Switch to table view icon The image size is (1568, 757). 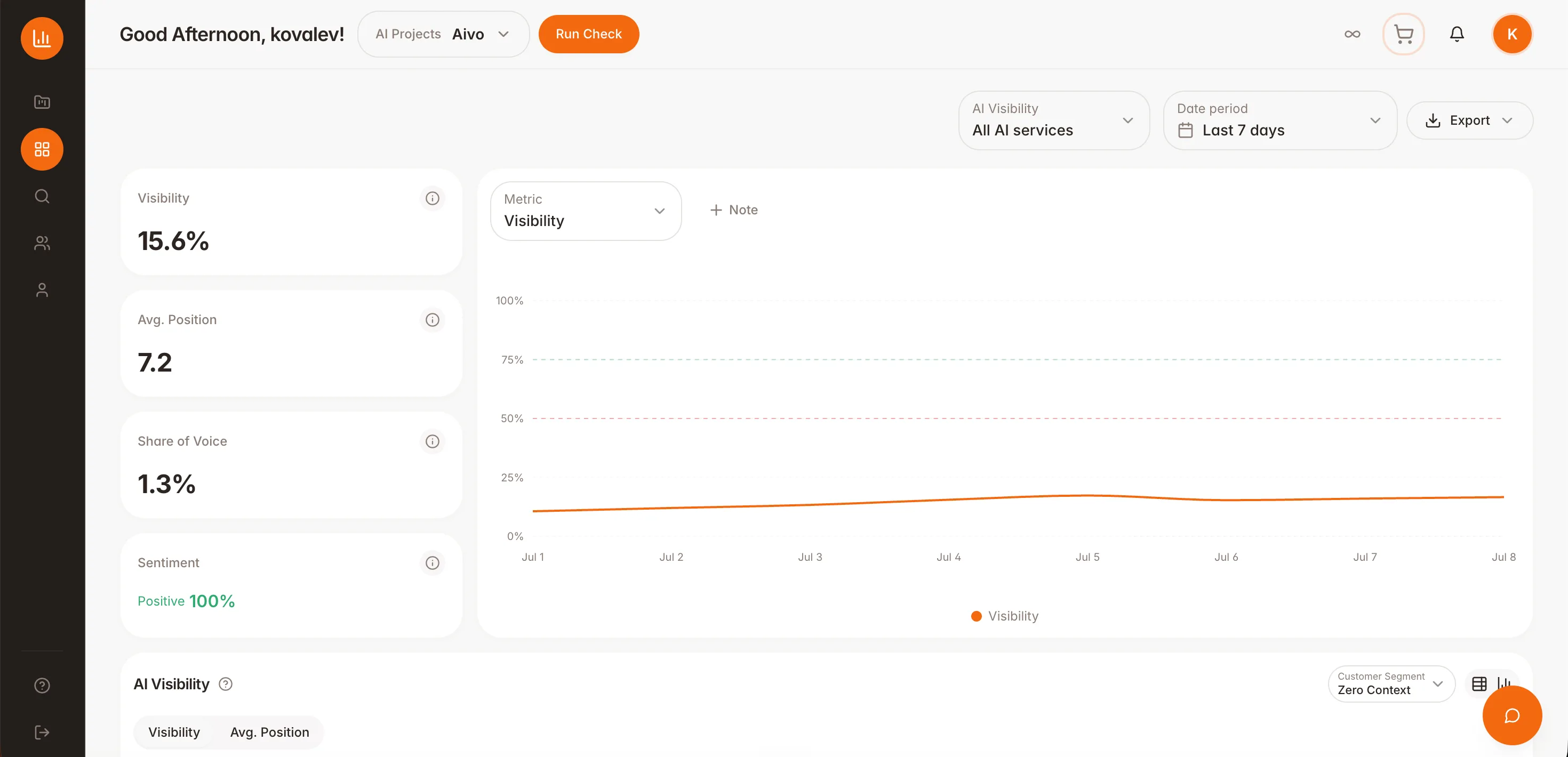1479,683
